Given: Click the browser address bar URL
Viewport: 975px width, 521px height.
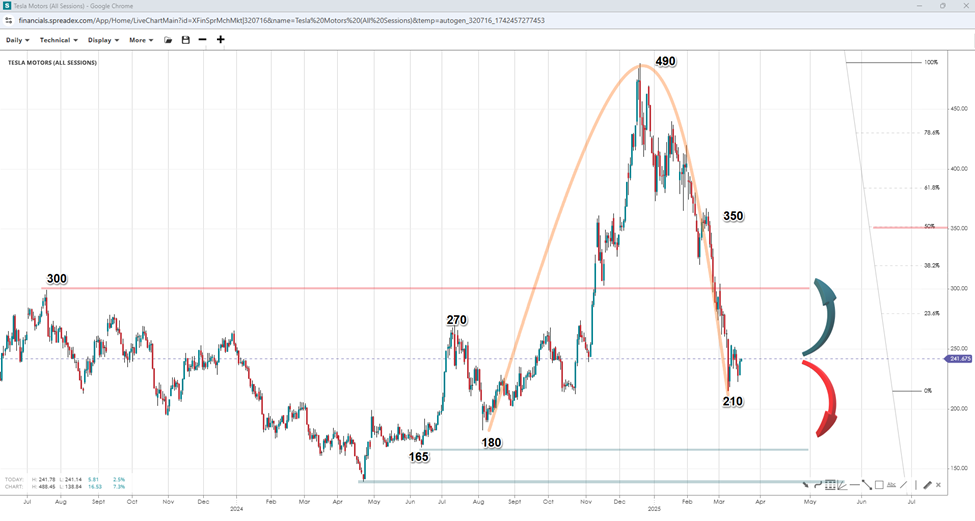Looking at the screenshot, I should point(280,19).
